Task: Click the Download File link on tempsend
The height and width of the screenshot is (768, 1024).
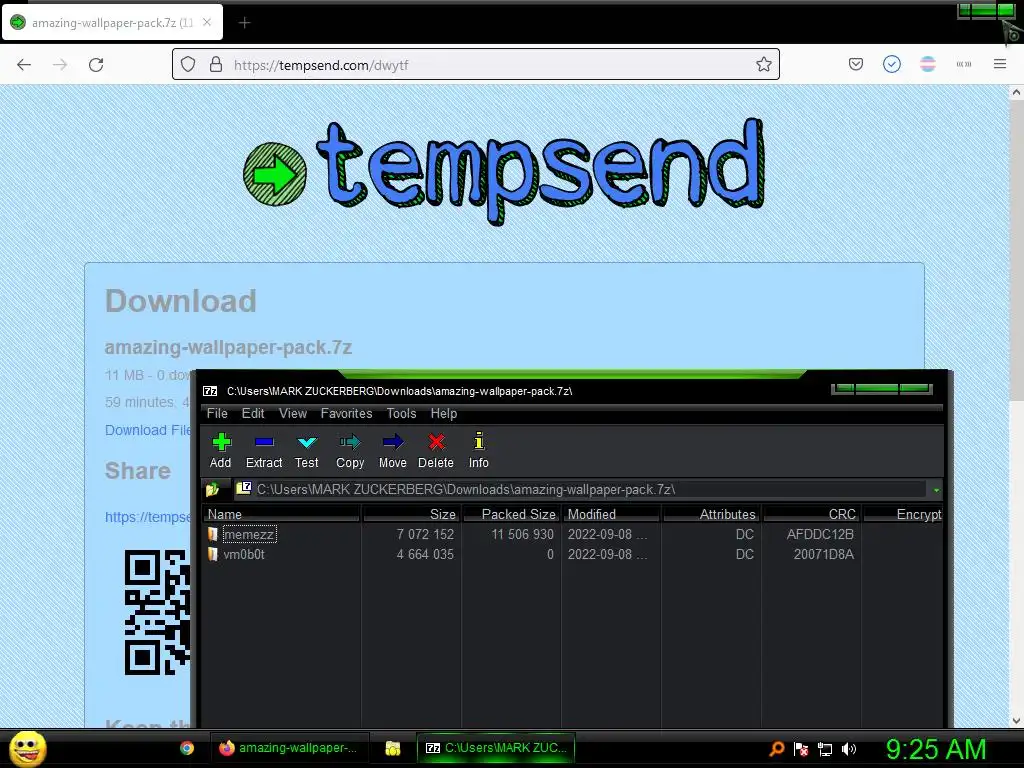Action: 148,430
